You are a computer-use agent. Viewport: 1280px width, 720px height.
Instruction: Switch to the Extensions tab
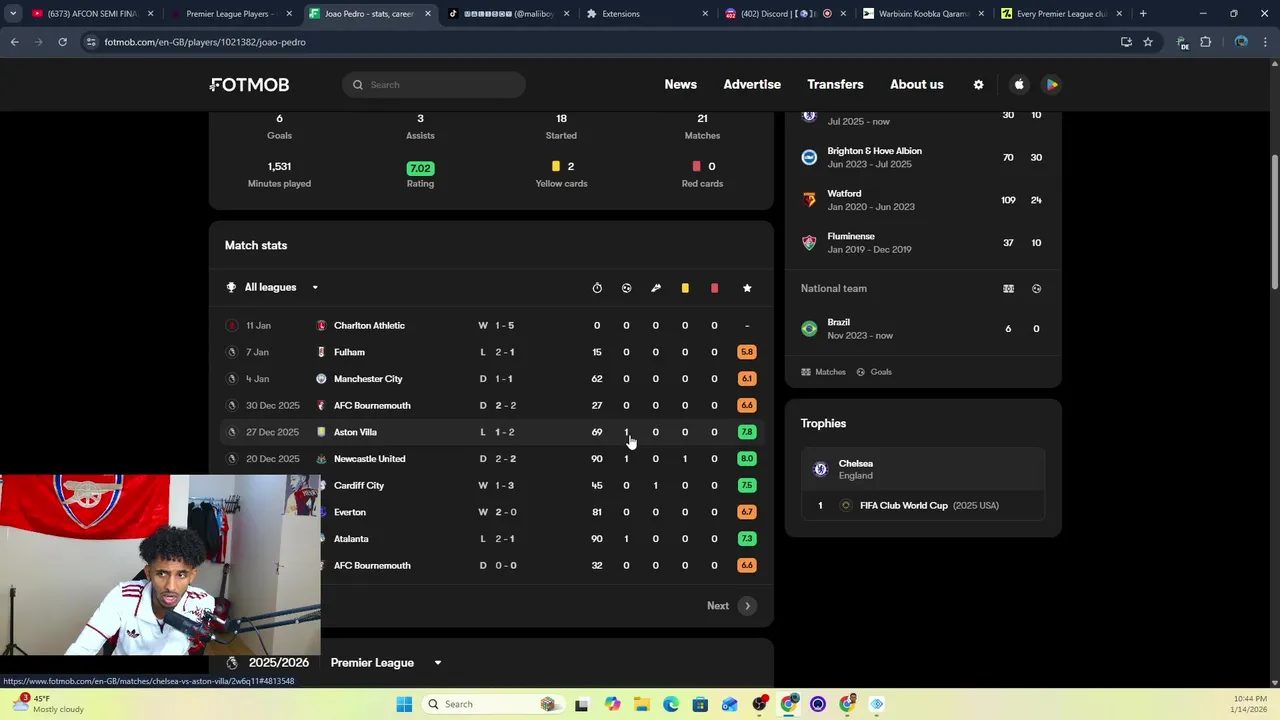pyautogui.click(x=647, y=14)
